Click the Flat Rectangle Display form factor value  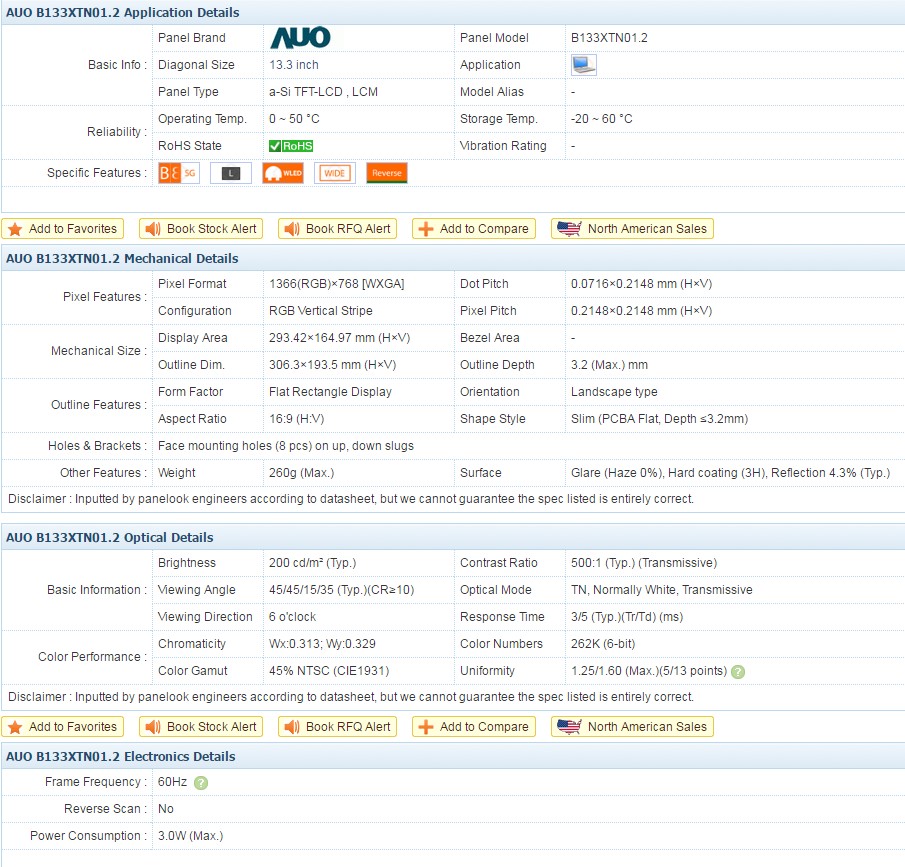[x=330, y=392]
